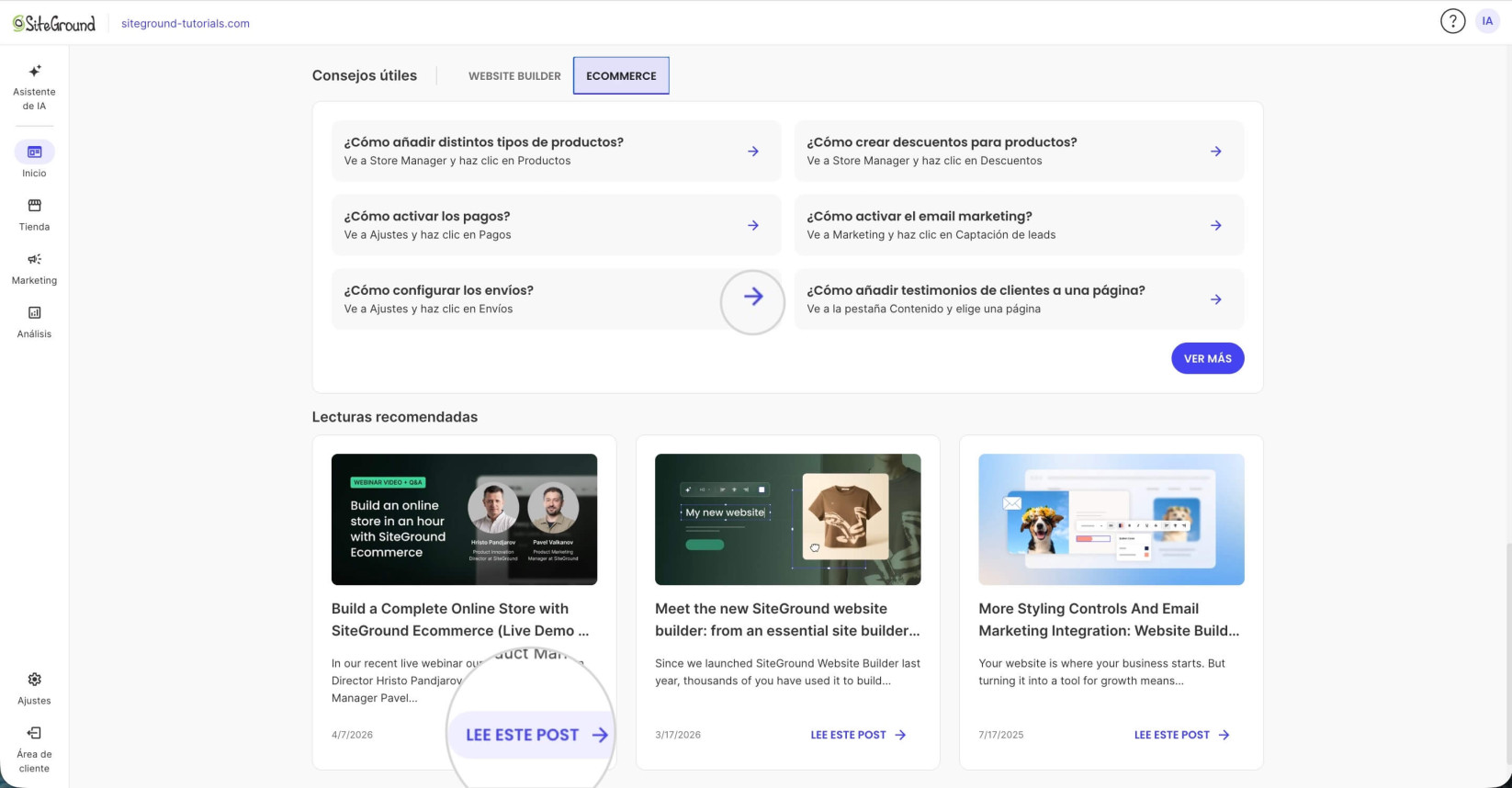
Task: Open the help question mark icon
Action: 1452,21
